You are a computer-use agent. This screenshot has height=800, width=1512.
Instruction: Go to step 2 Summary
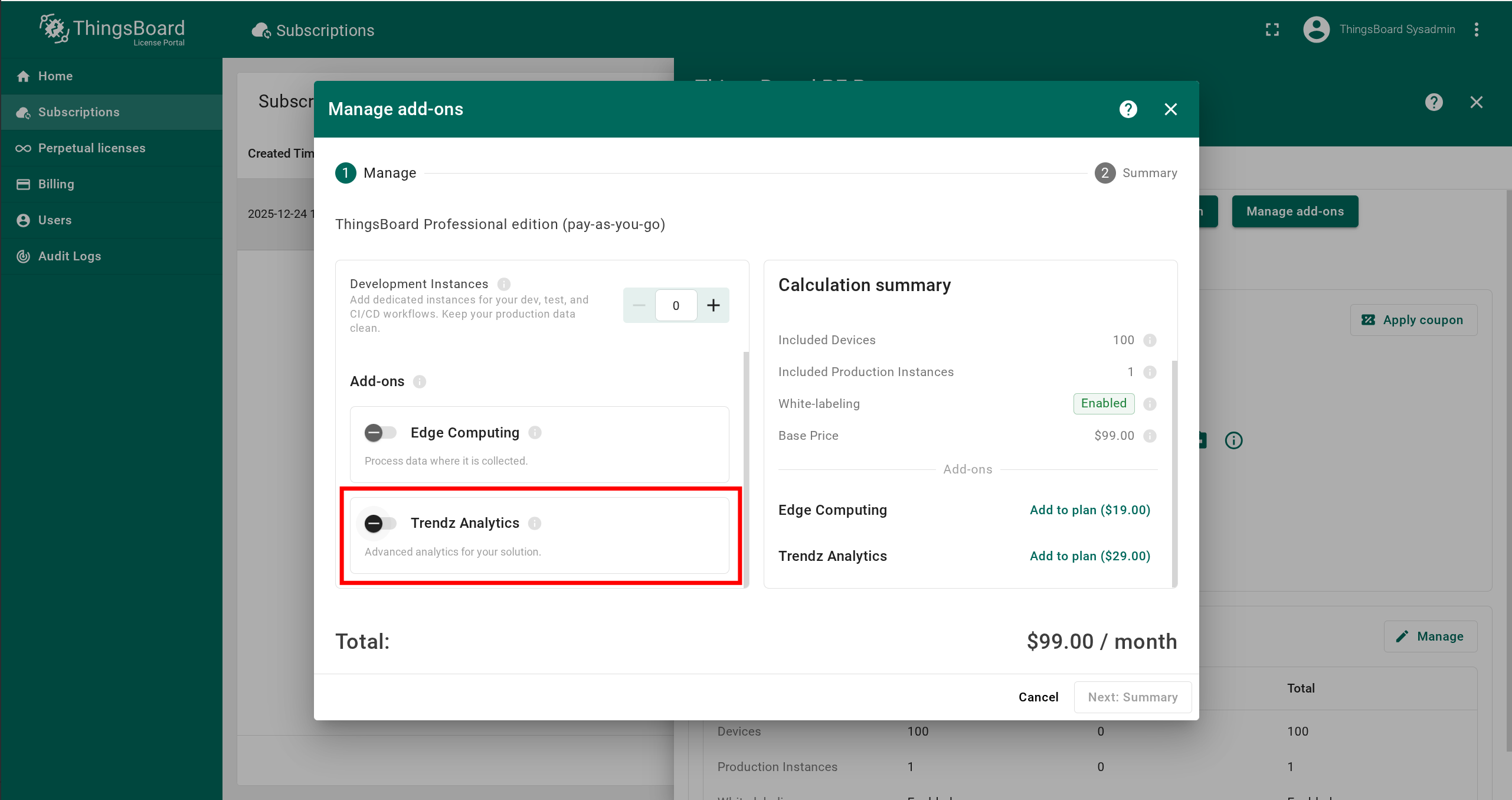tap(1136, 173)
